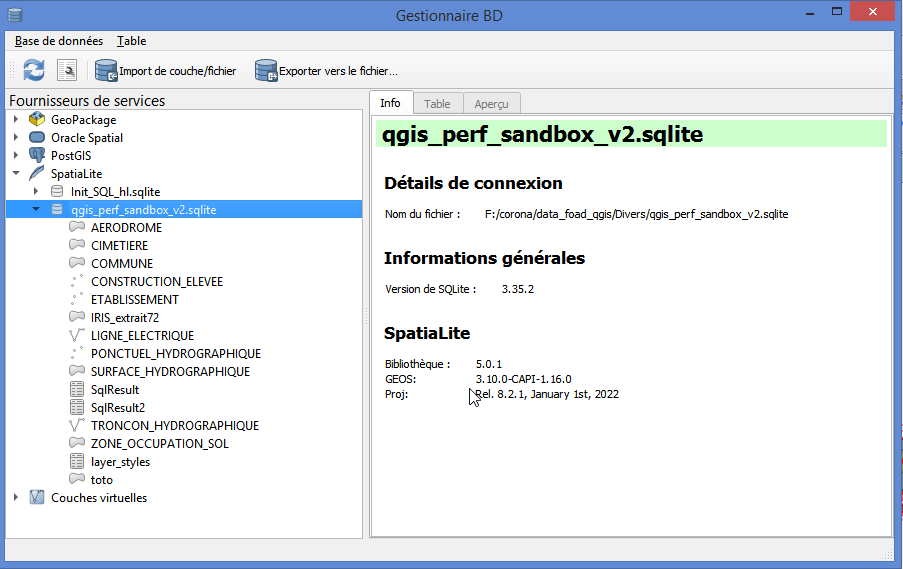Viewport: 903px width, 569px height.
Task: Select the SURFACE_HYDROGRAPHIQUE table
Action: [x=170, y=371]
